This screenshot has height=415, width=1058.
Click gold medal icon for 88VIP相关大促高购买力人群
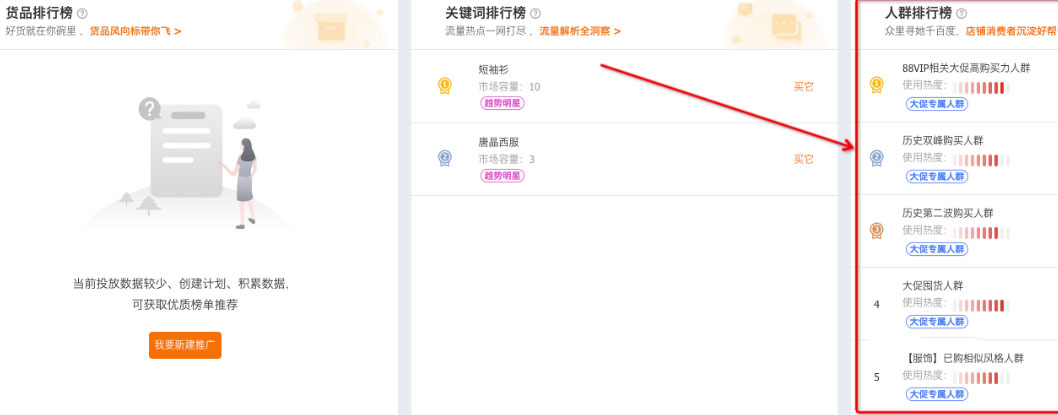click(x=877, y=85)
